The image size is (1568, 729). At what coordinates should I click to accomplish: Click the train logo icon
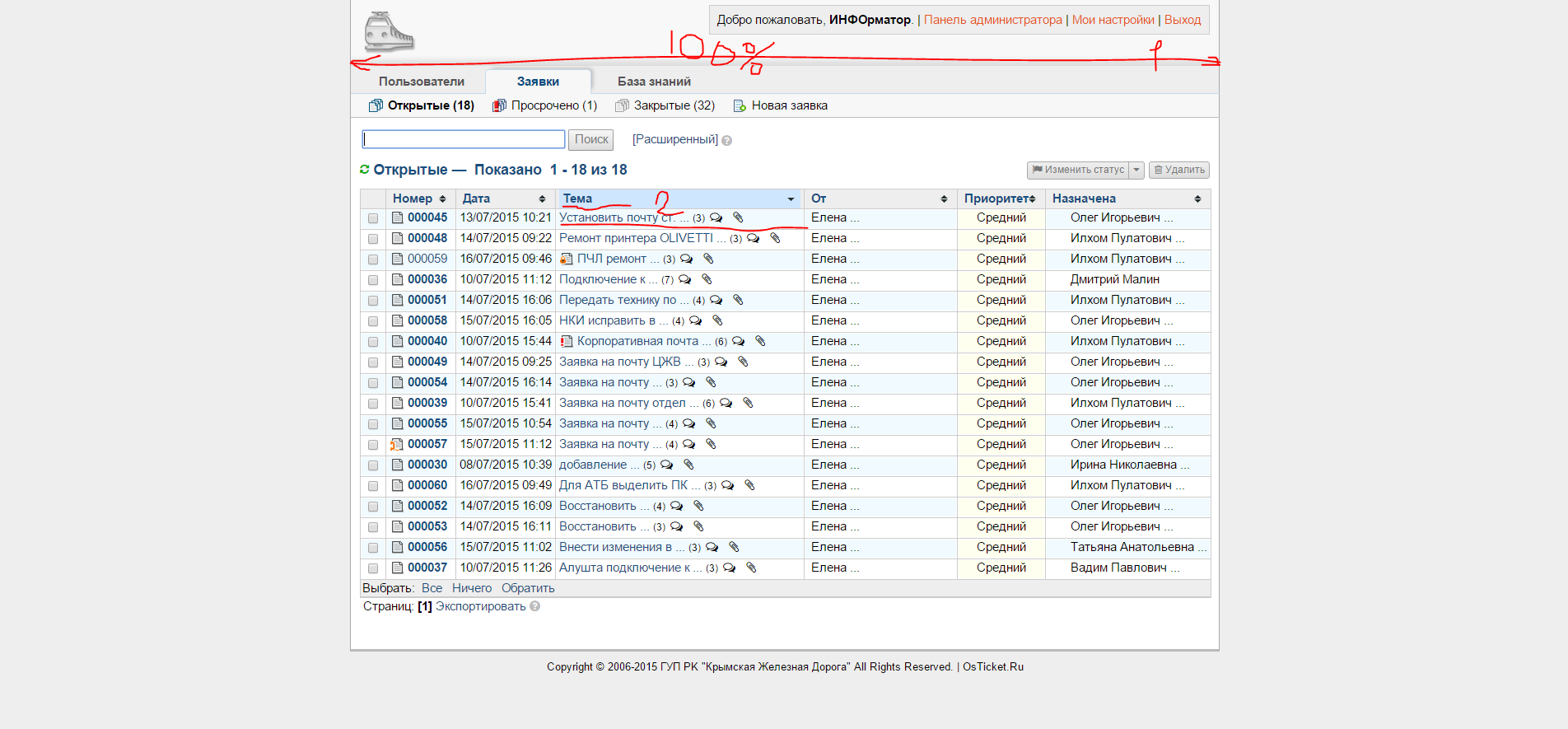pyautogui.click(x=389, y=32)
